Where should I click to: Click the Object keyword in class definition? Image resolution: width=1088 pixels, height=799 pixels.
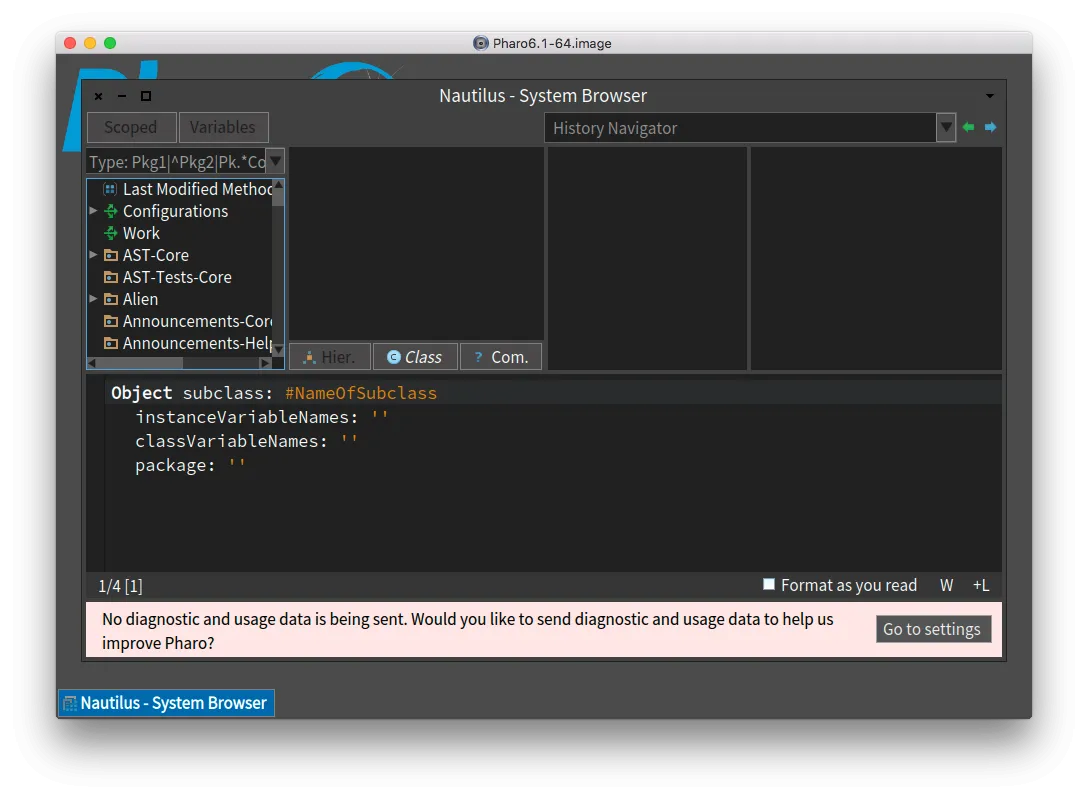[142, 393]
